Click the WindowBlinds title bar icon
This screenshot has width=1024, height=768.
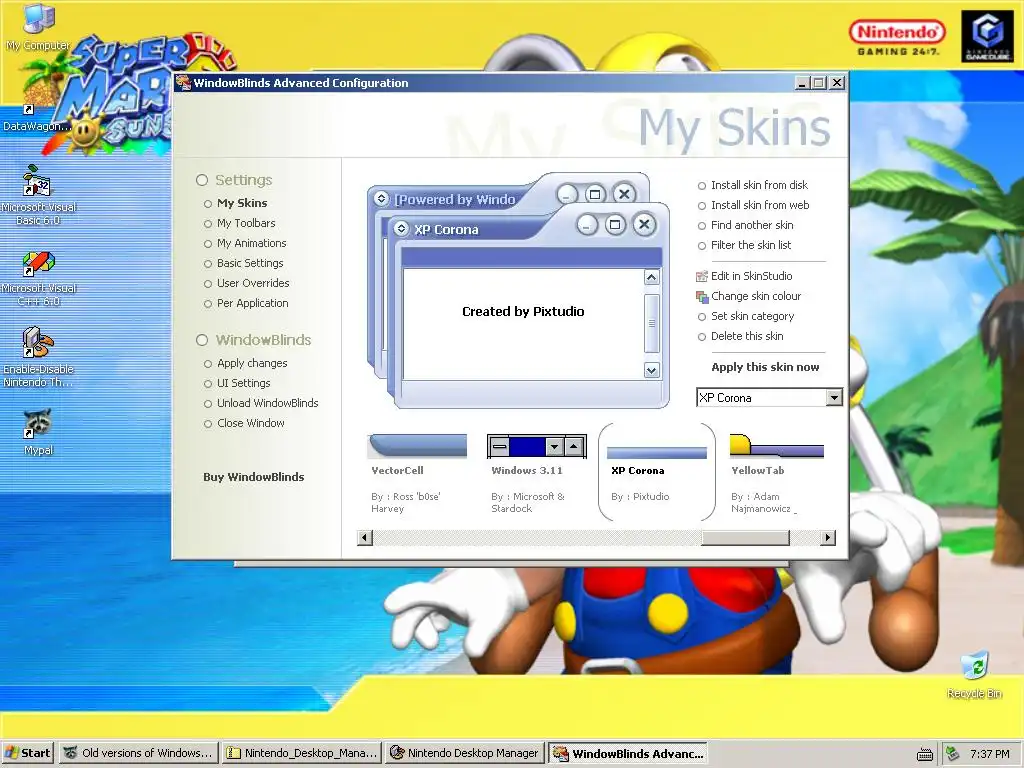coord(184,82)
